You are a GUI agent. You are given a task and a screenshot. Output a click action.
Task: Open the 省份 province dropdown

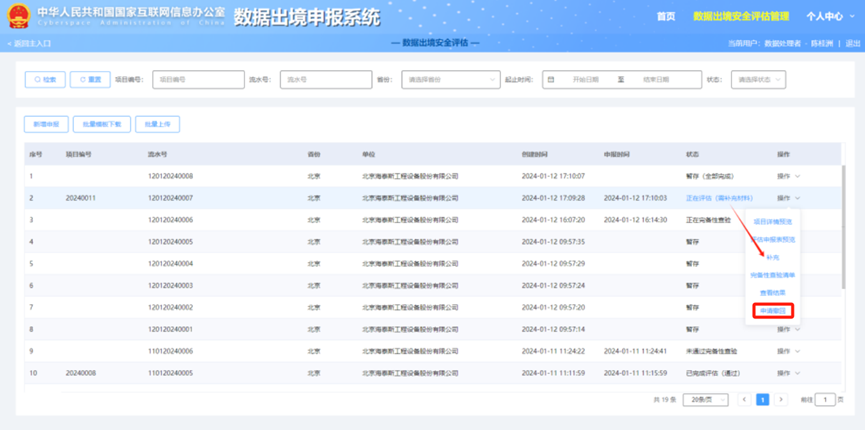451,79
